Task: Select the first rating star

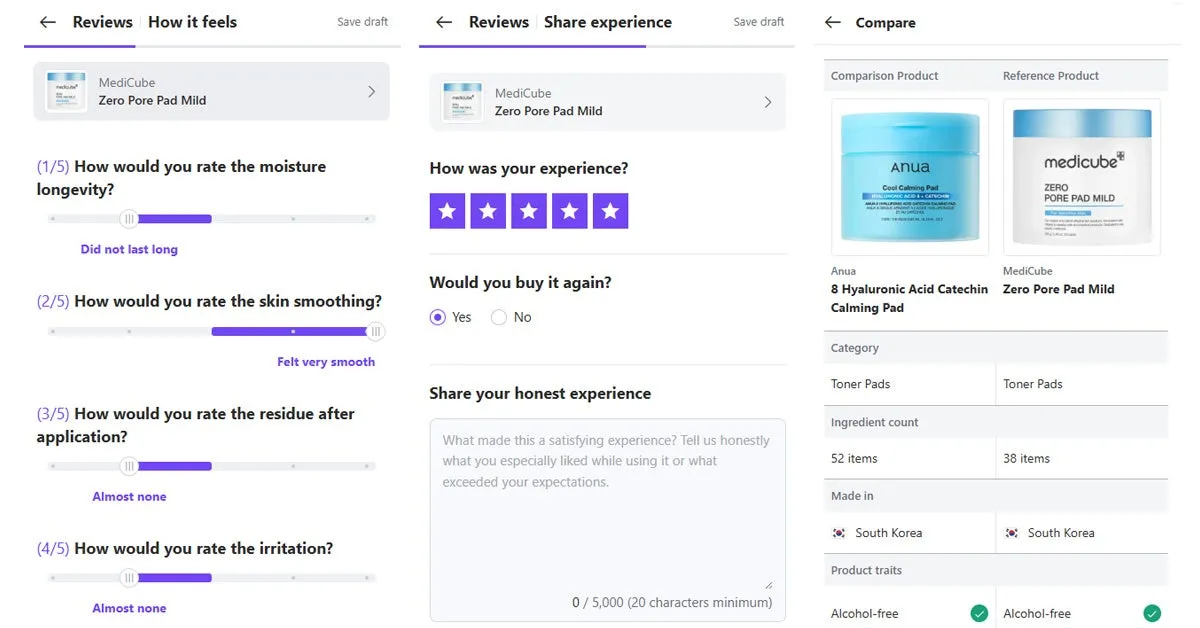Action: click(447, 211)
